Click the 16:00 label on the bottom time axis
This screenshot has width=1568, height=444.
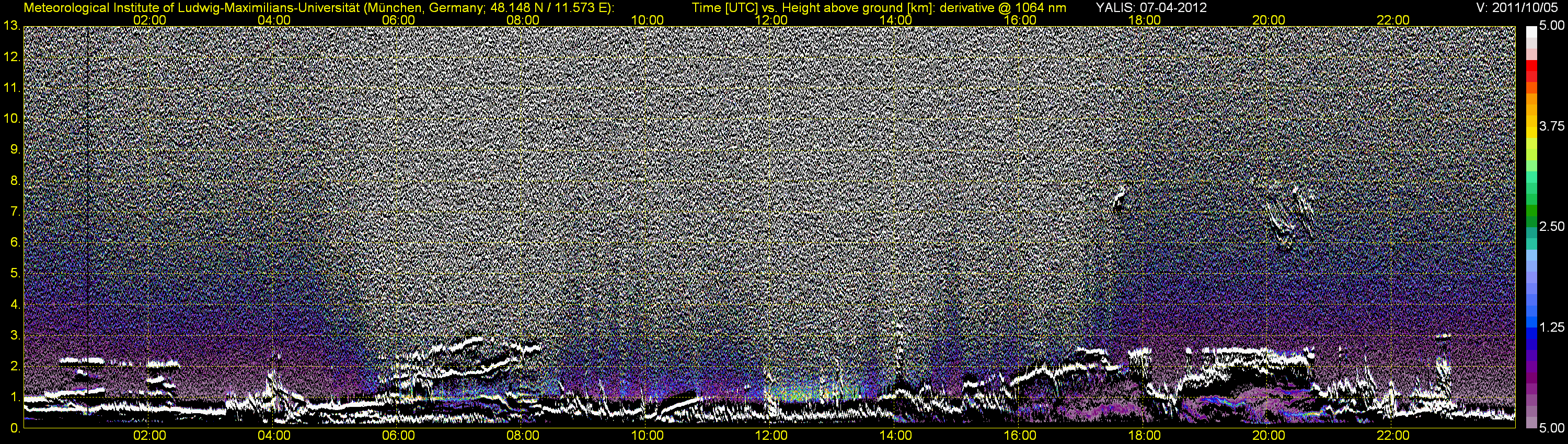(1020, 436)
